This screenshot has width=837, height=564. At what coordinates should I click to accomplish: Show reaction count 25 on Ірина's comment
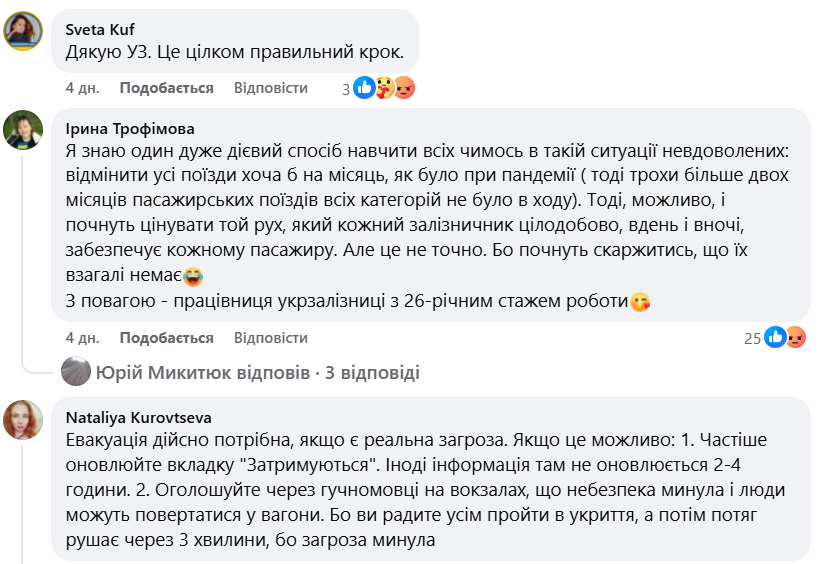[752, 338]
